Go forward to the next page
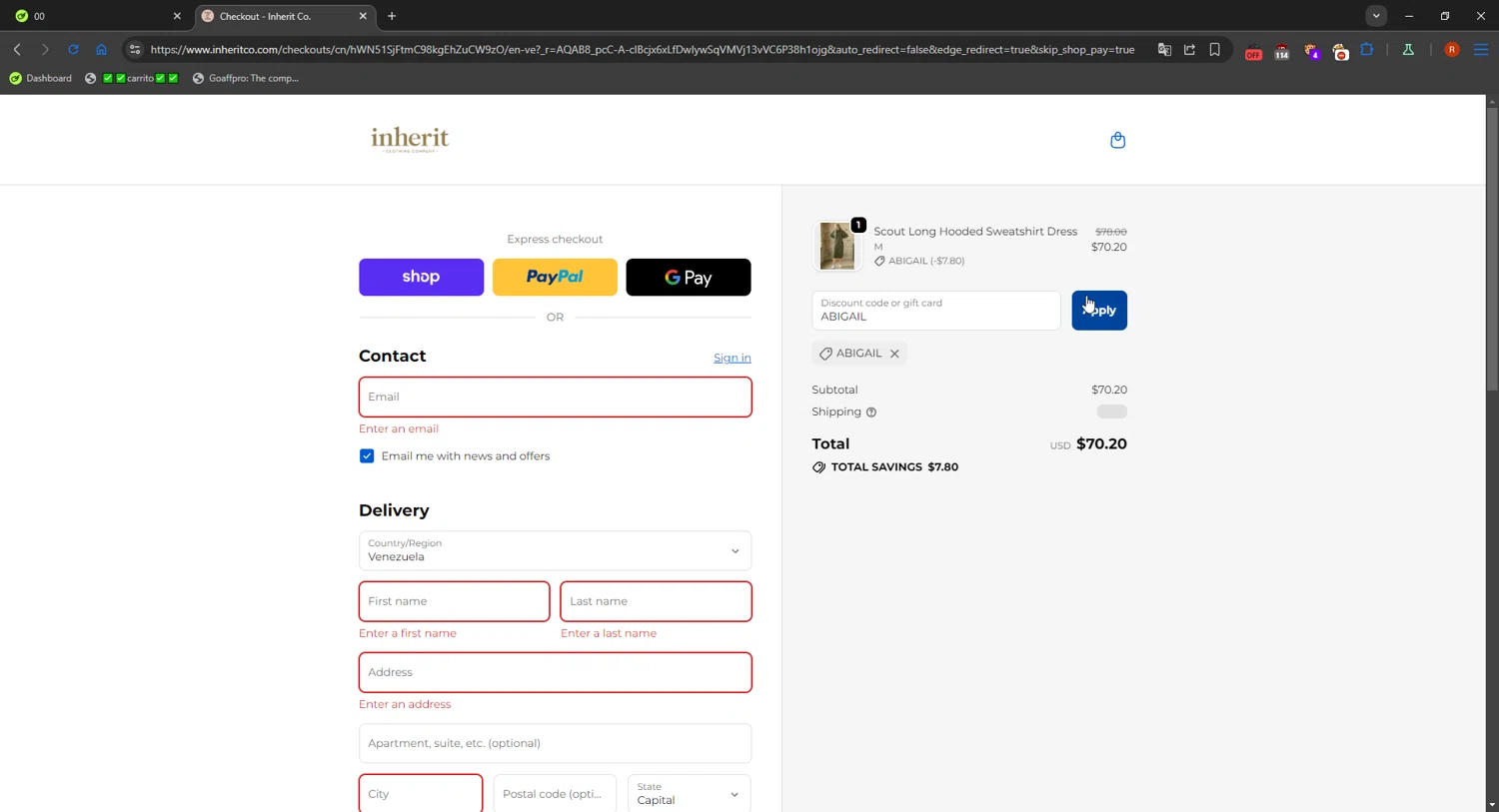Screen dimensions: 1499x812 tap(45, 49)
